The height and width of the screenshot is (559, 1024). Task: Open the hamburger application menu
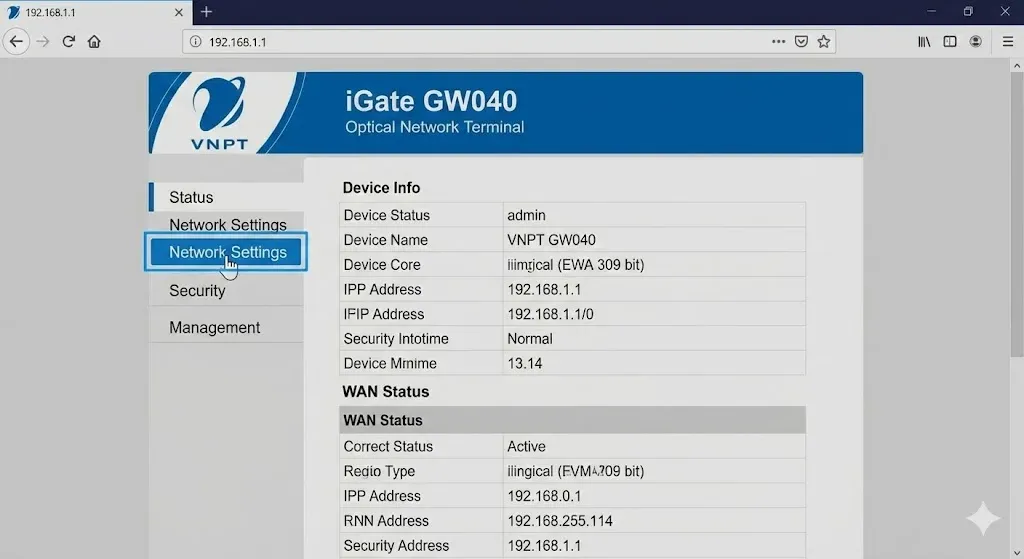(1008, 42)
